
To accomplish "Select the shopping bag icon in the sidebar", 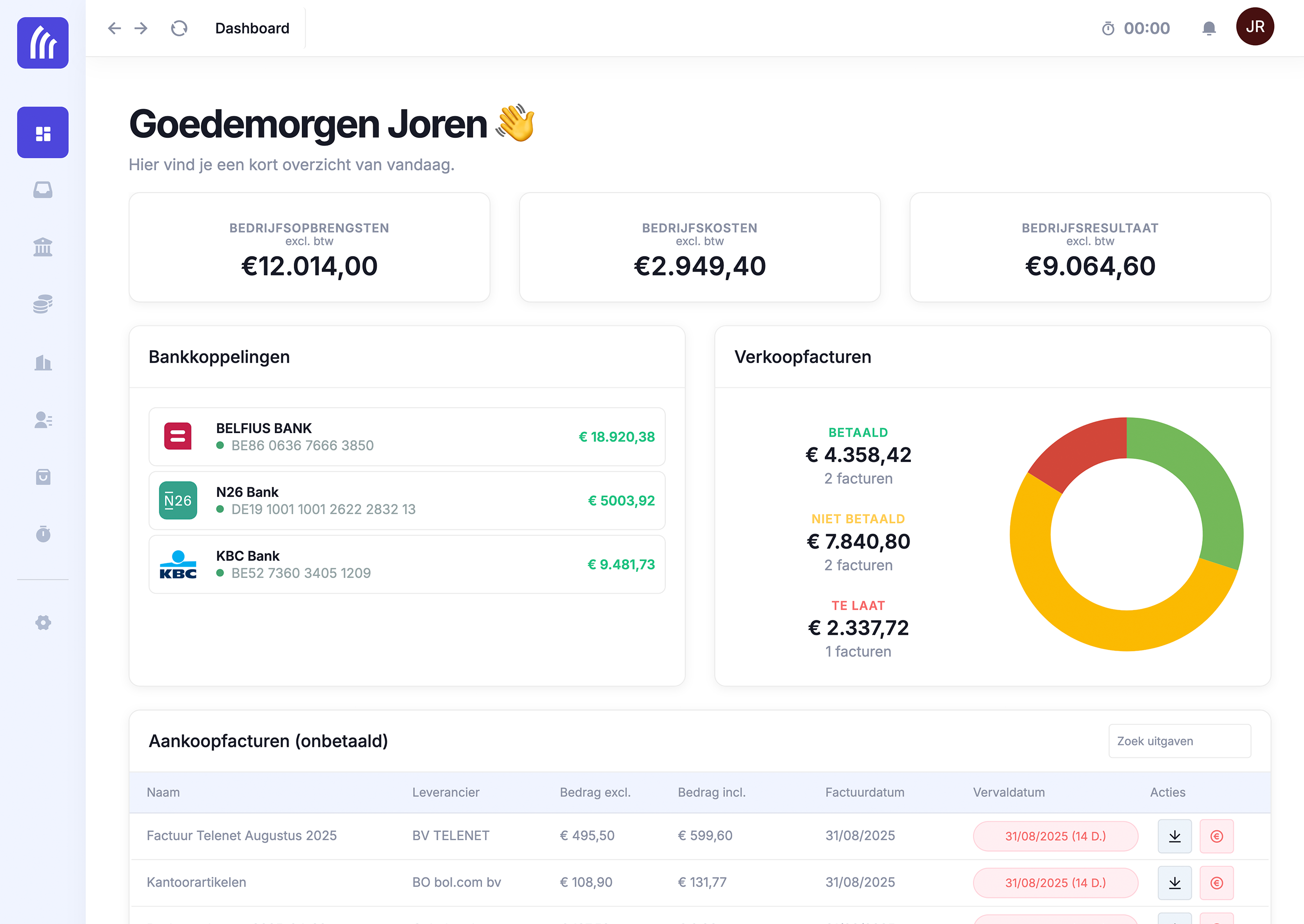I will coord(43,477).
